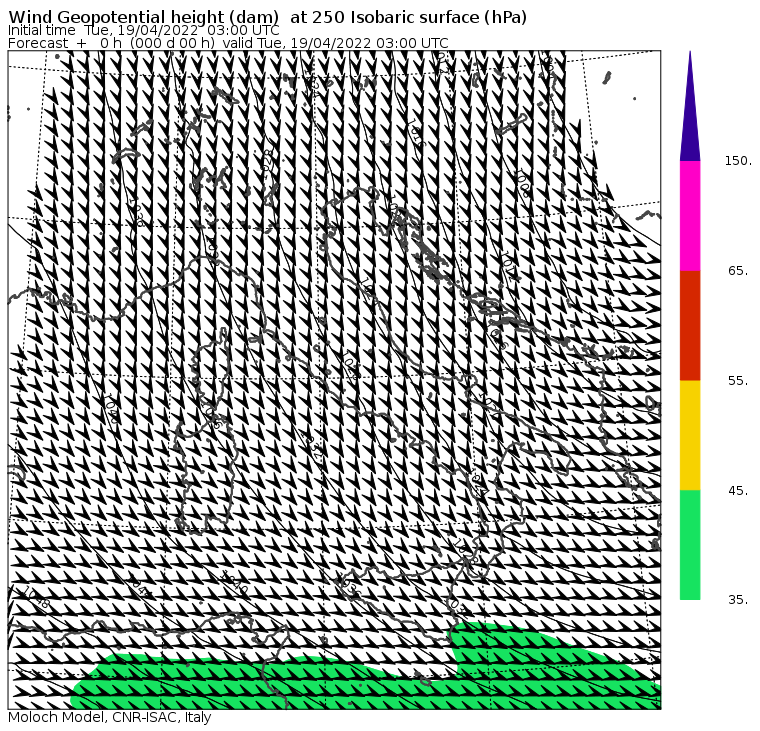This screenshot has width=760, height=731.
Task: Click the chart title 'Wind Geopotential height (dam)'
Action: coord(143,17)
